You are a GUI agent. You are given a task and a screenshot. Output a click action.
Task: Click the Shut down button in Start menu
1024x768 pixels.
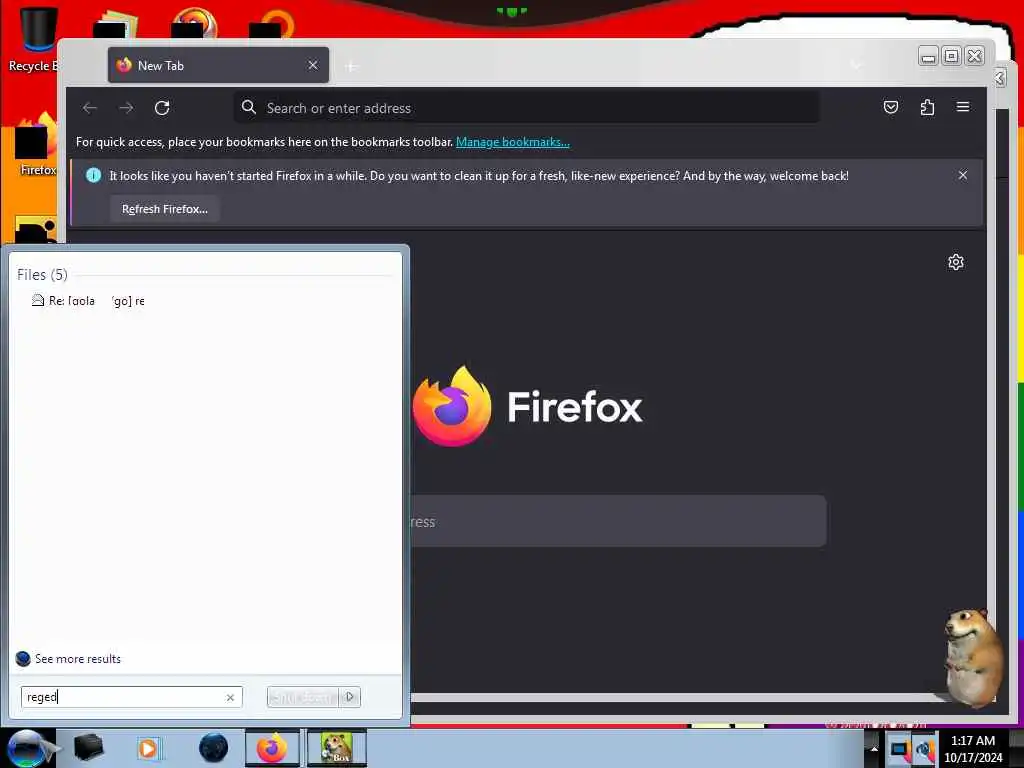click(x=303, y=697)
